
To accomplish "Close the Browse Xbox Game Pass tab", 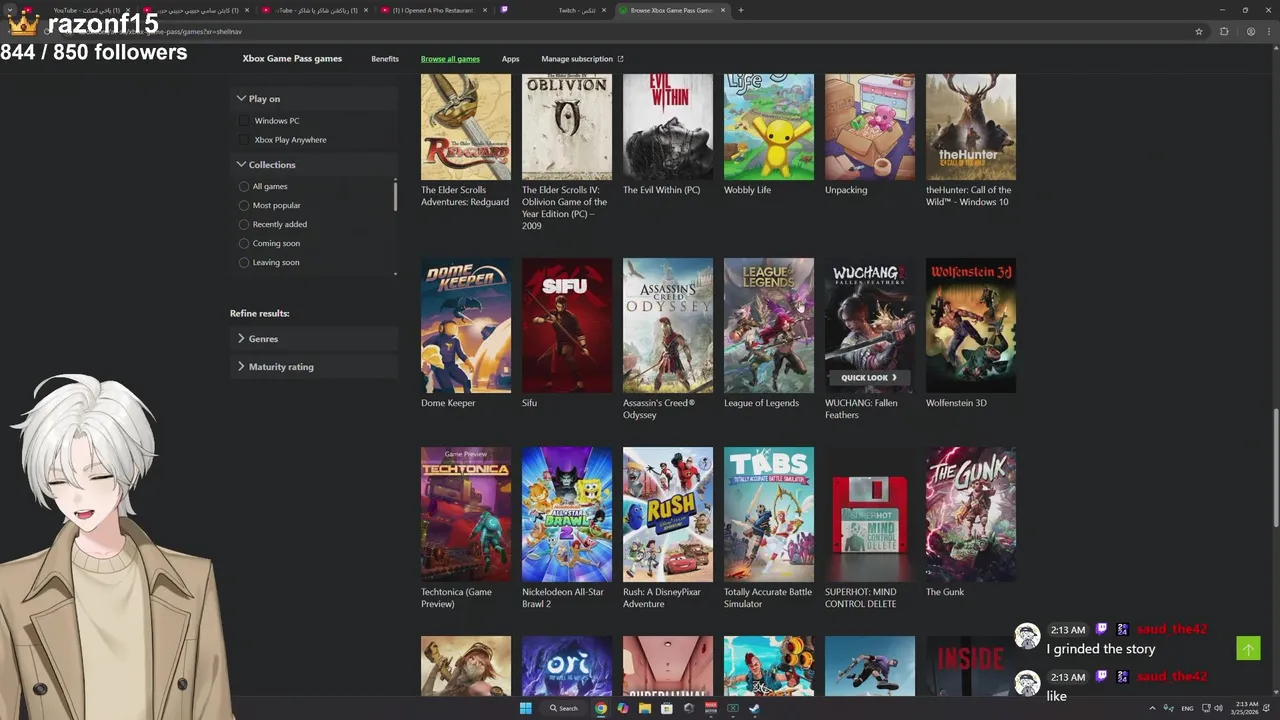I will tap(723, 10).
